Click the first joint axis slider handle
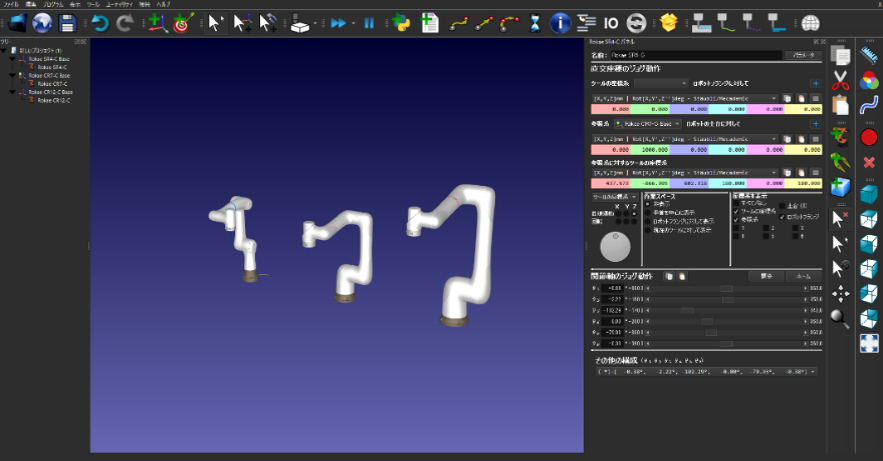The image size is (883, 461). pos(727,288)
